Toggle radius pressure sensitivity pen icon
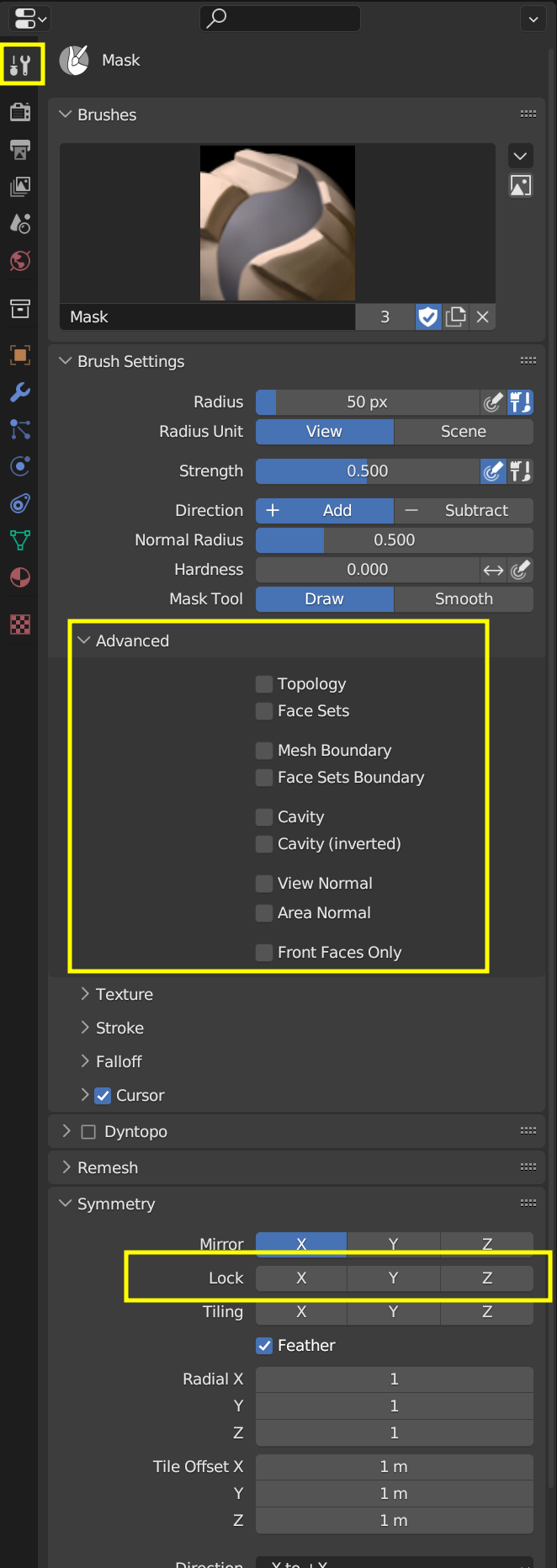Screen dimensions: 557x1568 493,402
